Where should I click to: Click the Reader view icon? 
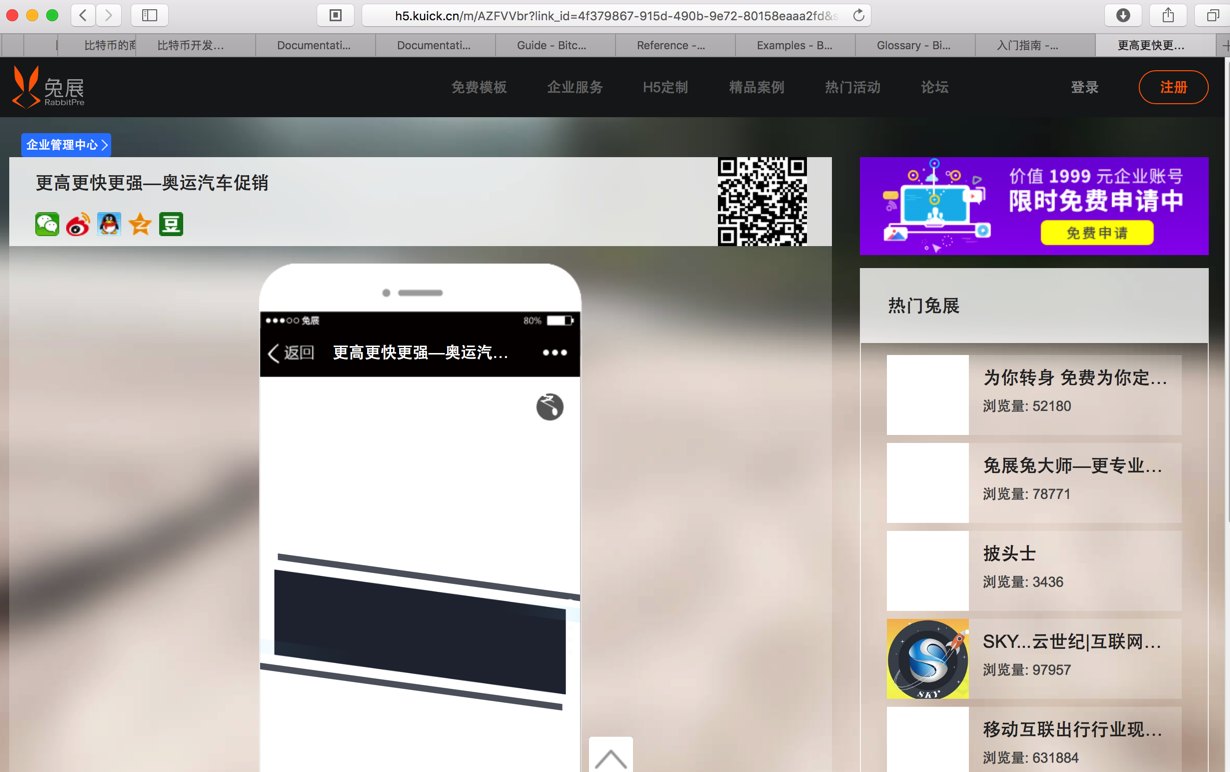(x=336, y=15)
